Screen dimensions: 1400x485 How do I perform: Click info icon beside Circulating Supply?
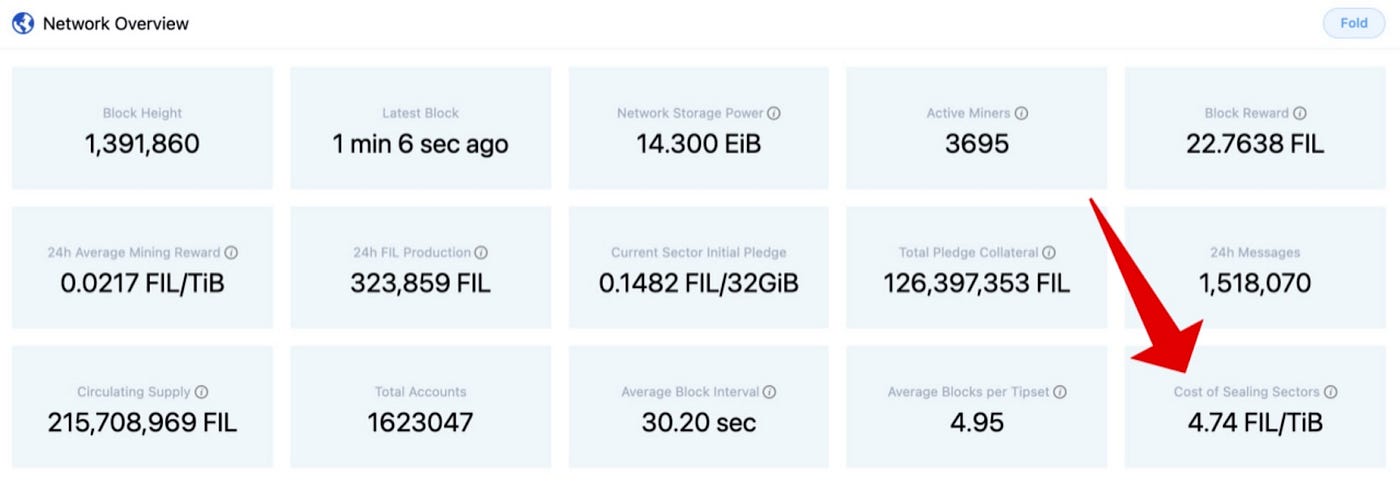(201, 392)
